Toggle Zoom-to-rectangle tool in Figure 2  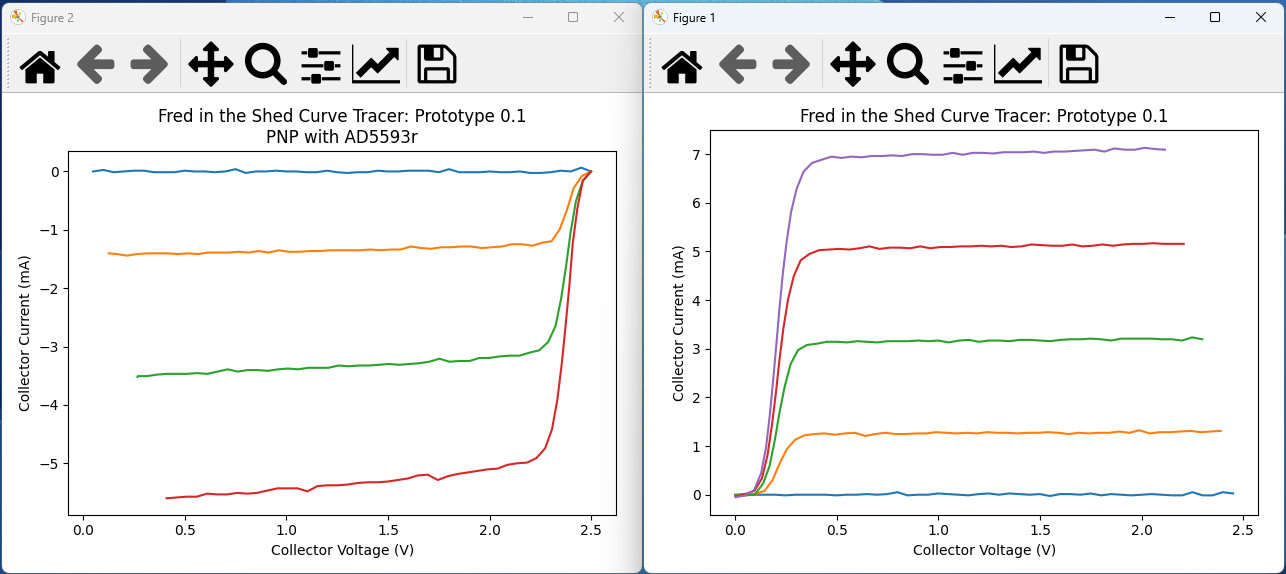[266, 64]
